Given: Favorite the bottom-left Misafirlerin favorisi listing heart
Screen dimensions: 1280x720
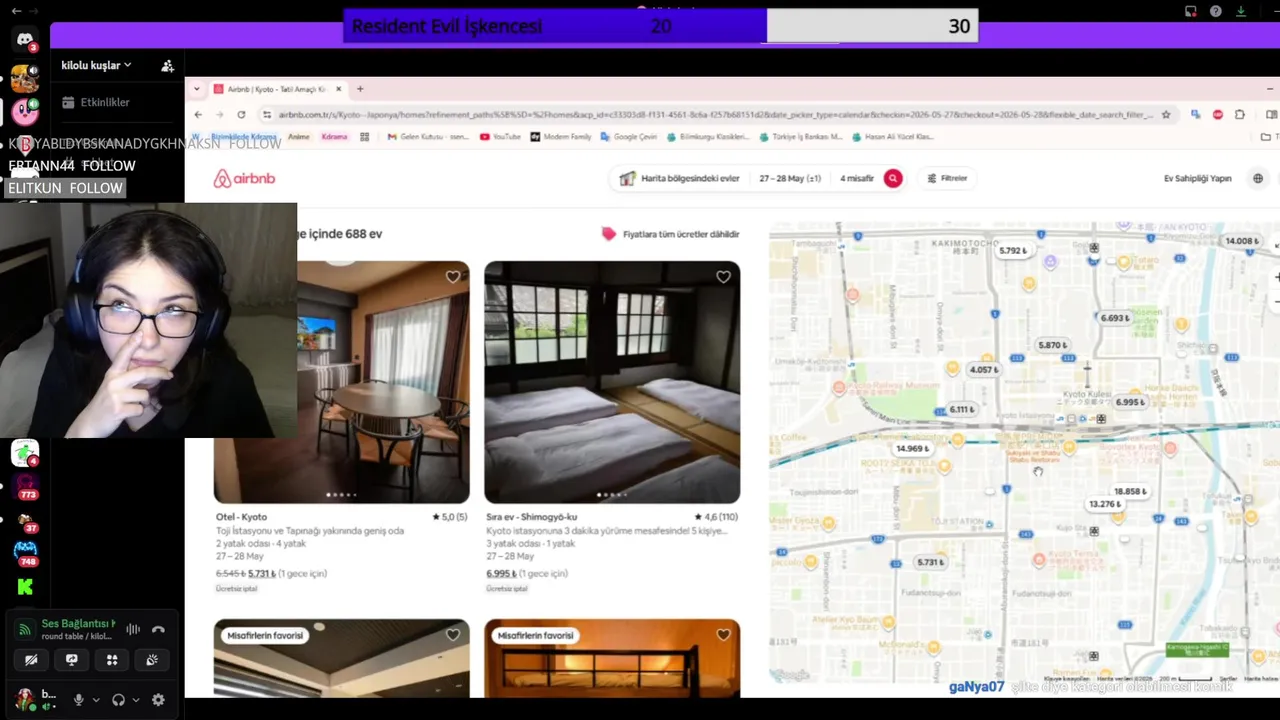Looking at the screenshot, I should 453,634.
